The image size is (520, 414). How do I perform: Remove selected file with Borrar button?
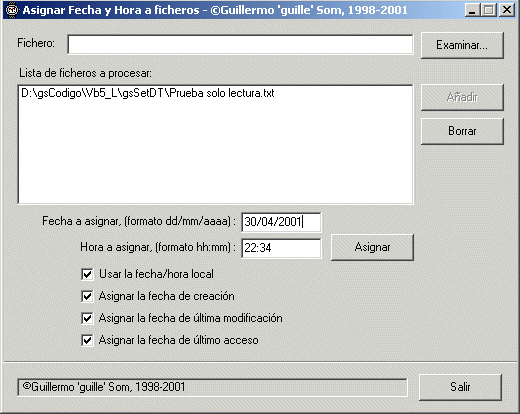[462, 131]
